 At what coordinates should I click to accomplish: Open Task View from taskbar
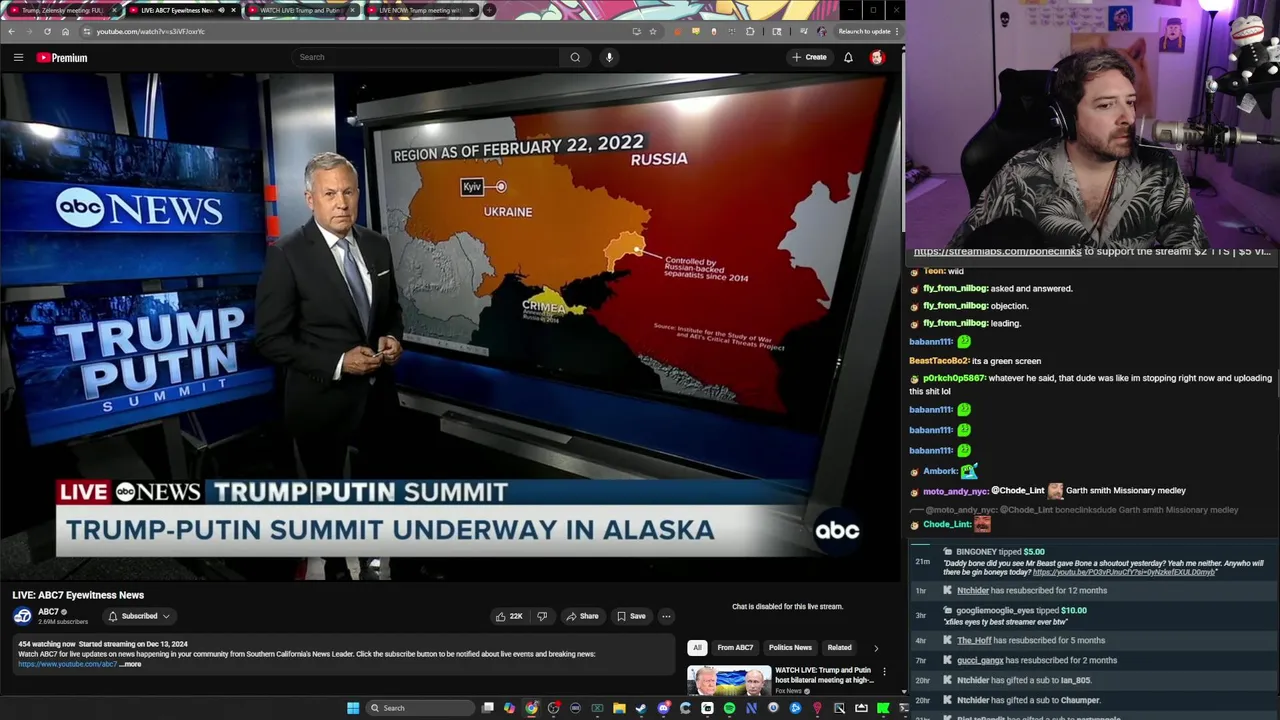click(488, 708)
